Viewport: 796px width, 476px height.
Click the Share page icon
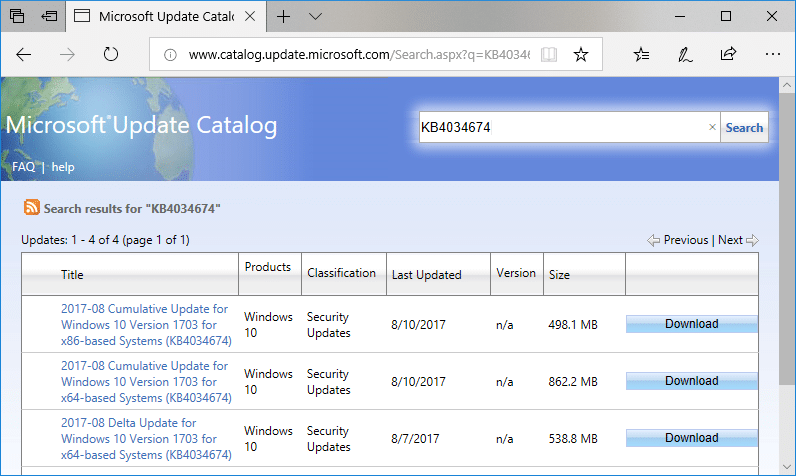pos(729,54)
